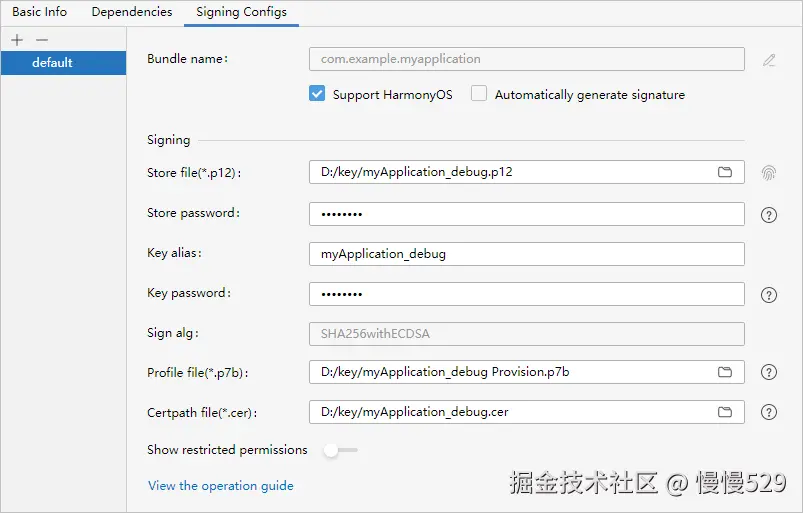The height and width of the screenshot is (513, 803).
Task: Click the Key alias field
Action: (x=526, y=254)
